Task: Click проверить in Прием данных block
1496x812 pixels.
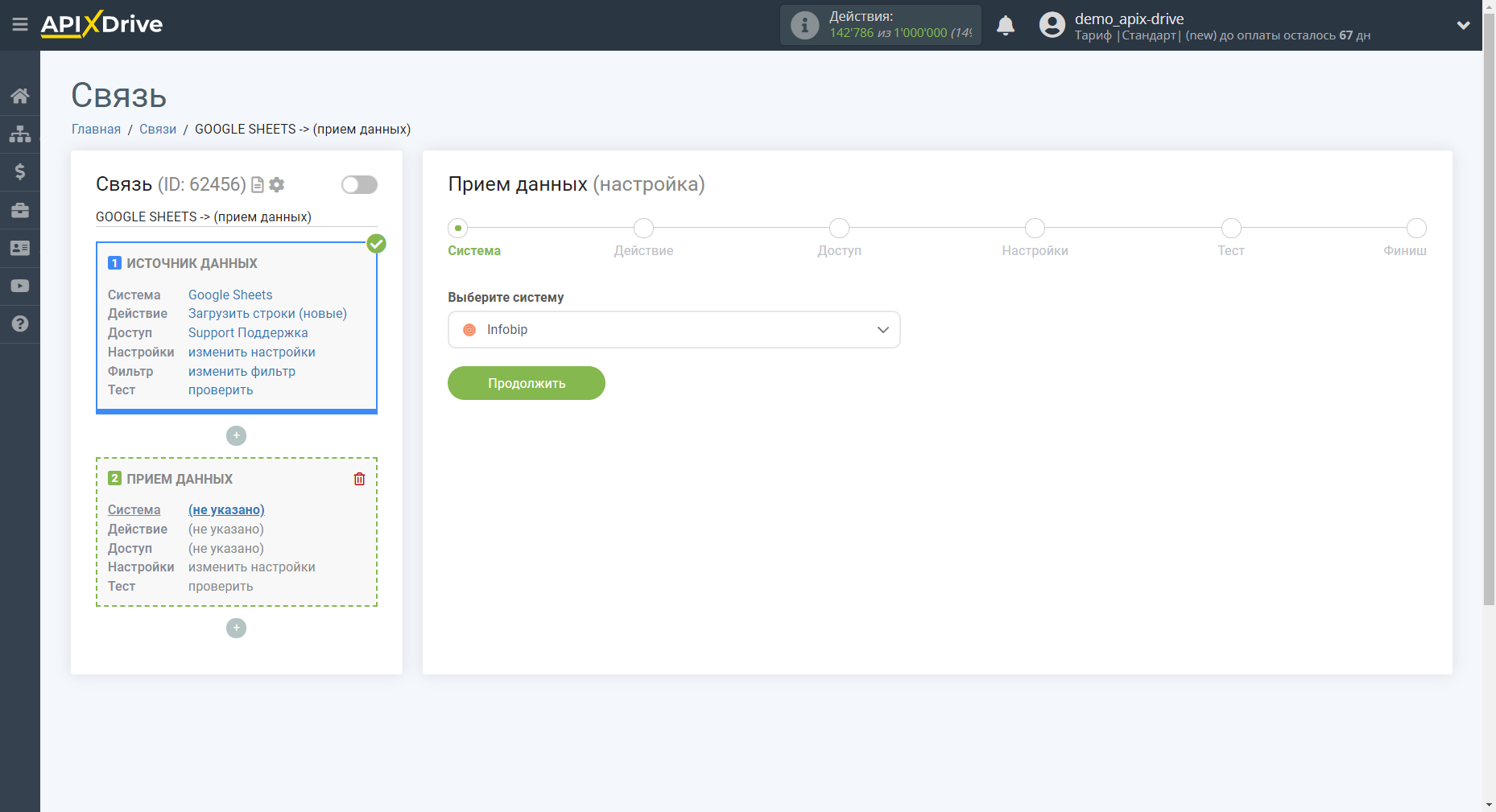Action: [221, 587]
